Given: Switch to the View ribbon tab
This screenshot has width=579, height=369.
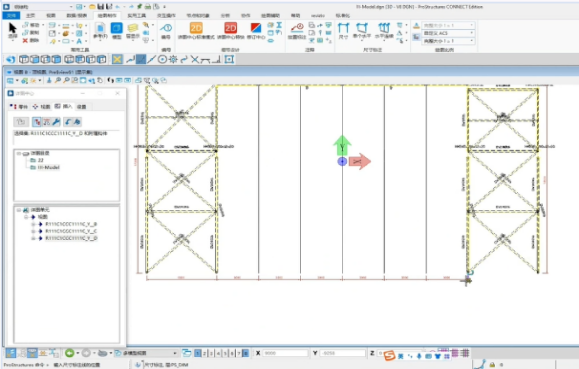Looking at the screenshot, I should point(51,16).
